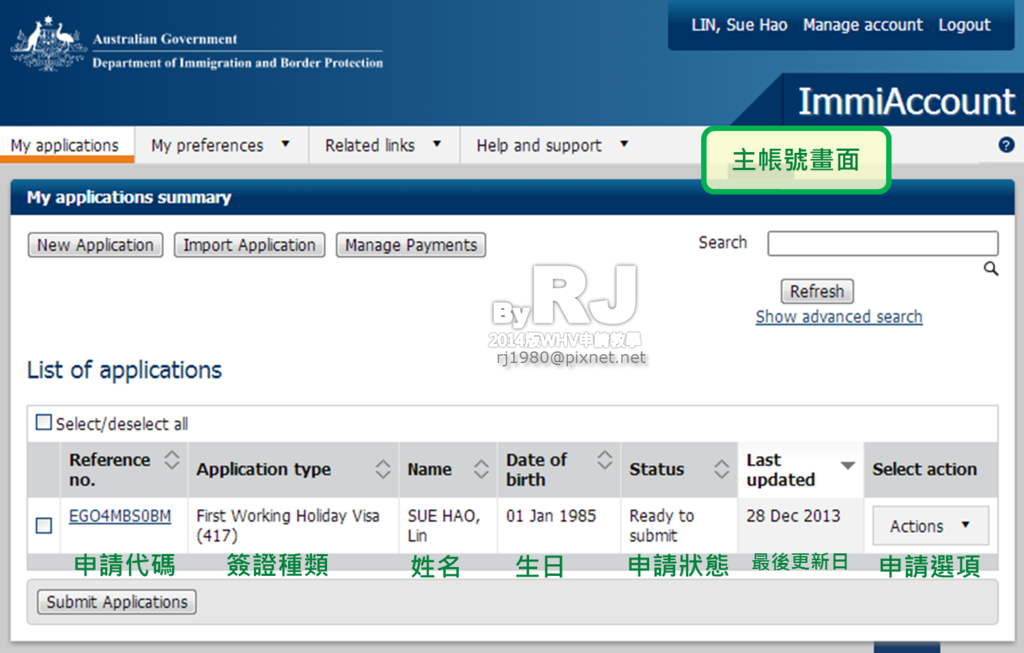This screenshot has height=653, width=1024.
Task: Click the ImmiAccount title text
Action: click(906, 102)
